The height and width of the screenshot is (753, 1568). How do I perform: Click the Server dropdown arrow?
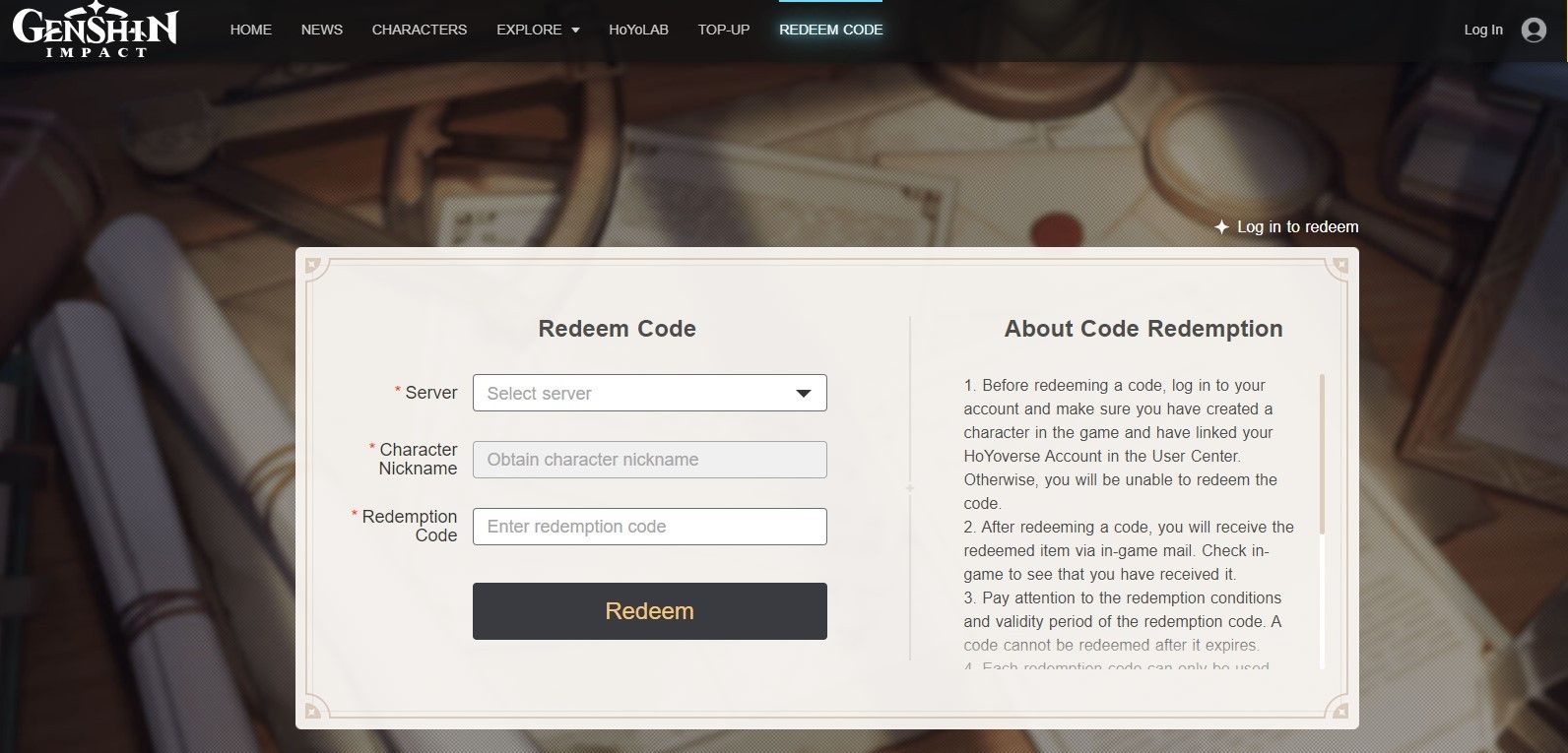pos(804,394)
